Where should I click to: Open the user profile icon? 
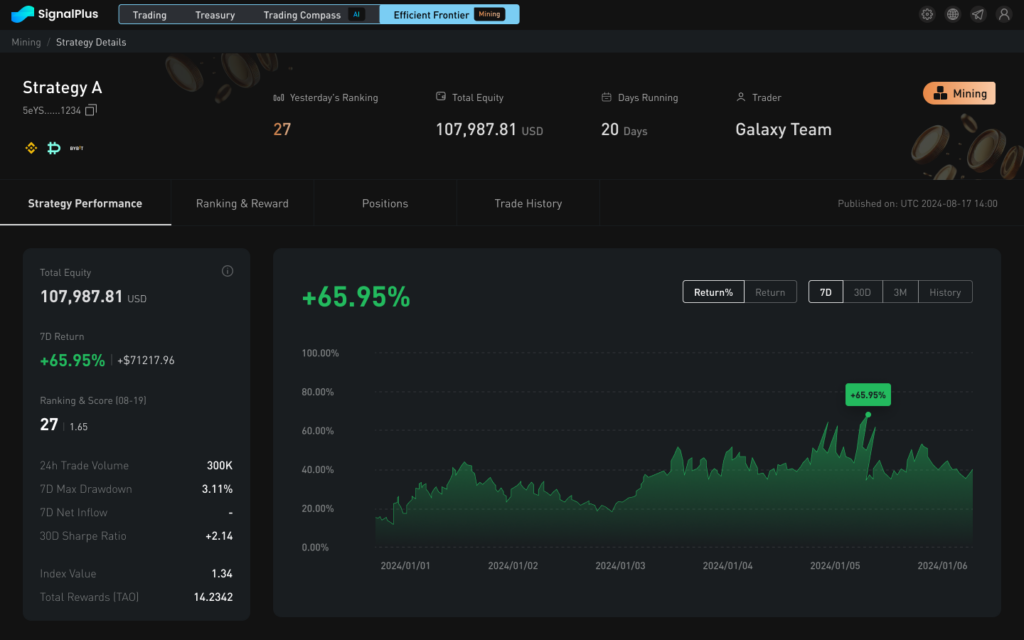pos(1003,14)
